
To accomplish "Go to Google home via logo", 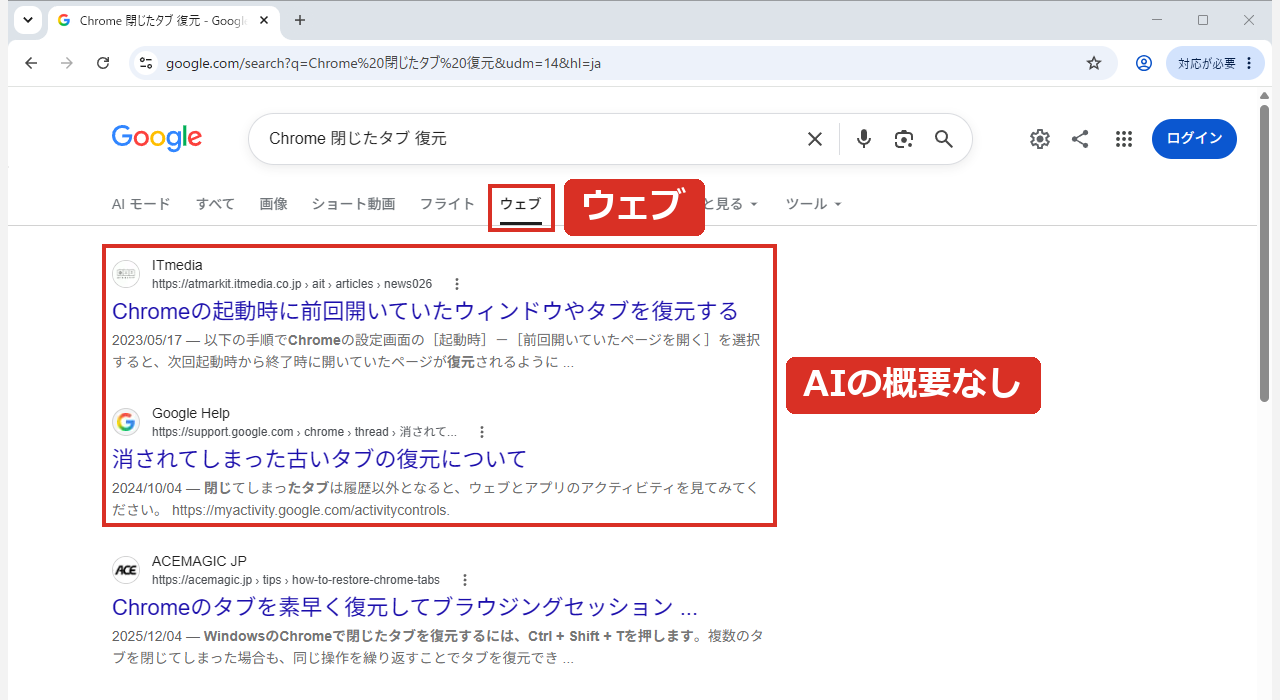I will (157, 138).
